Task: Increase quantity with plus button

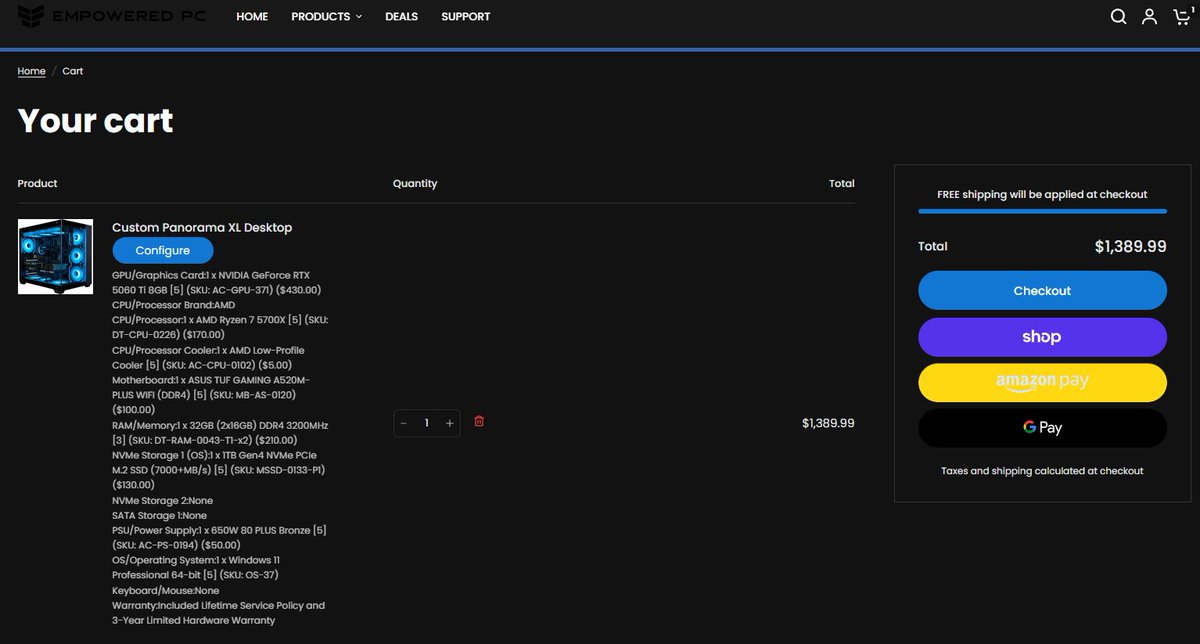Action: click(449, 423)
